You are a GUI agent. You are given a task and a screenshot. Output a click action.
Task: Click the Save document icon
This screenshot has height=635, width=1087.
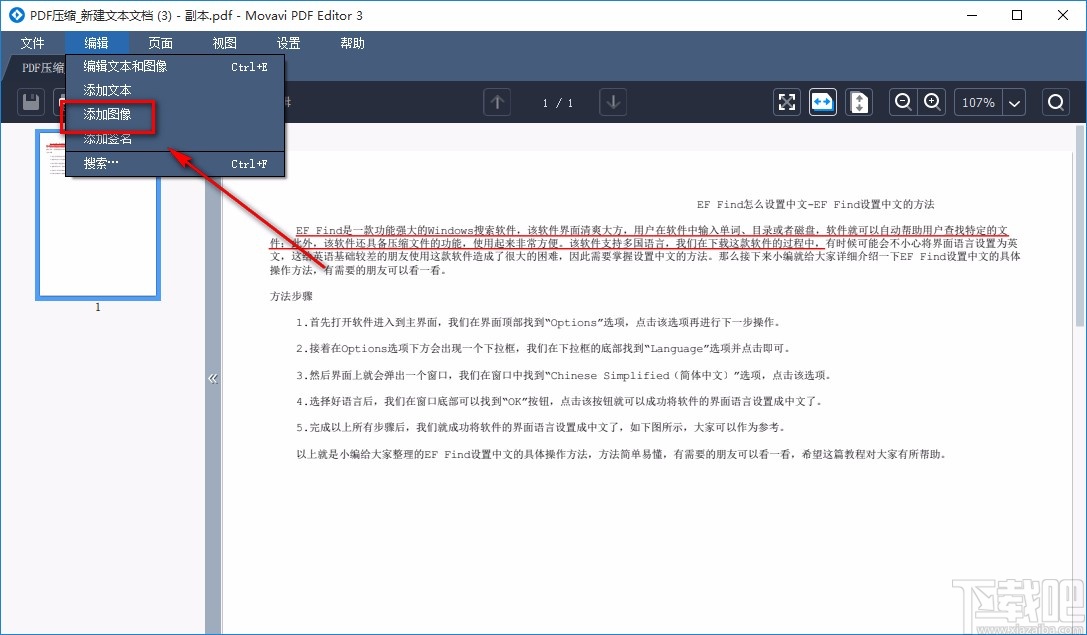pos(29,102)
